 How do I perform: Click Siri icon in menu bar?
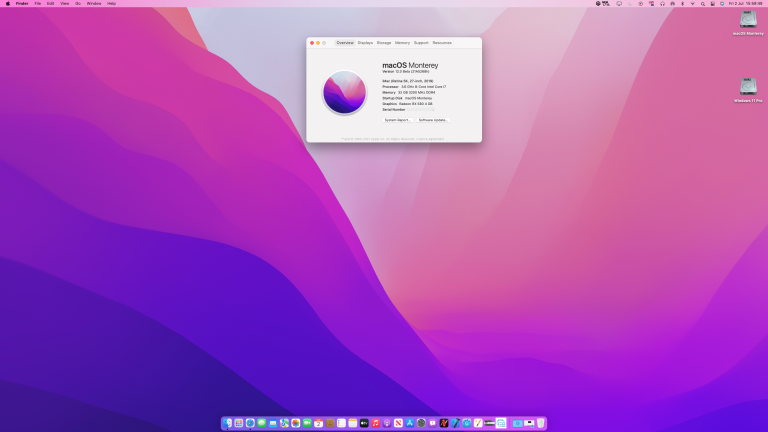pyautogui.click(x=722, y=3)
